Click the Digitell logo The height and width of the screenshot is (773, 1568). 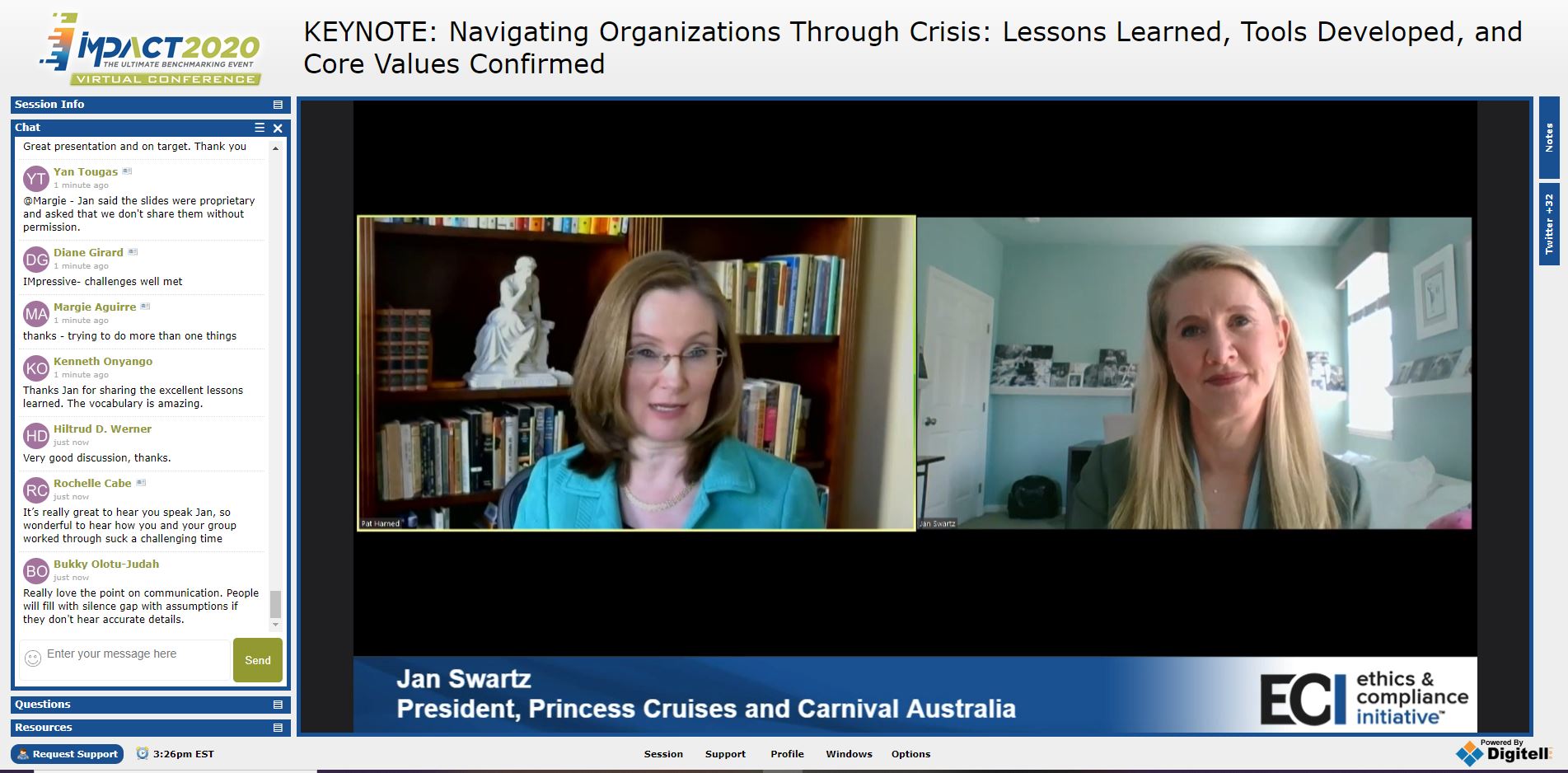[x=1504, y=752]
